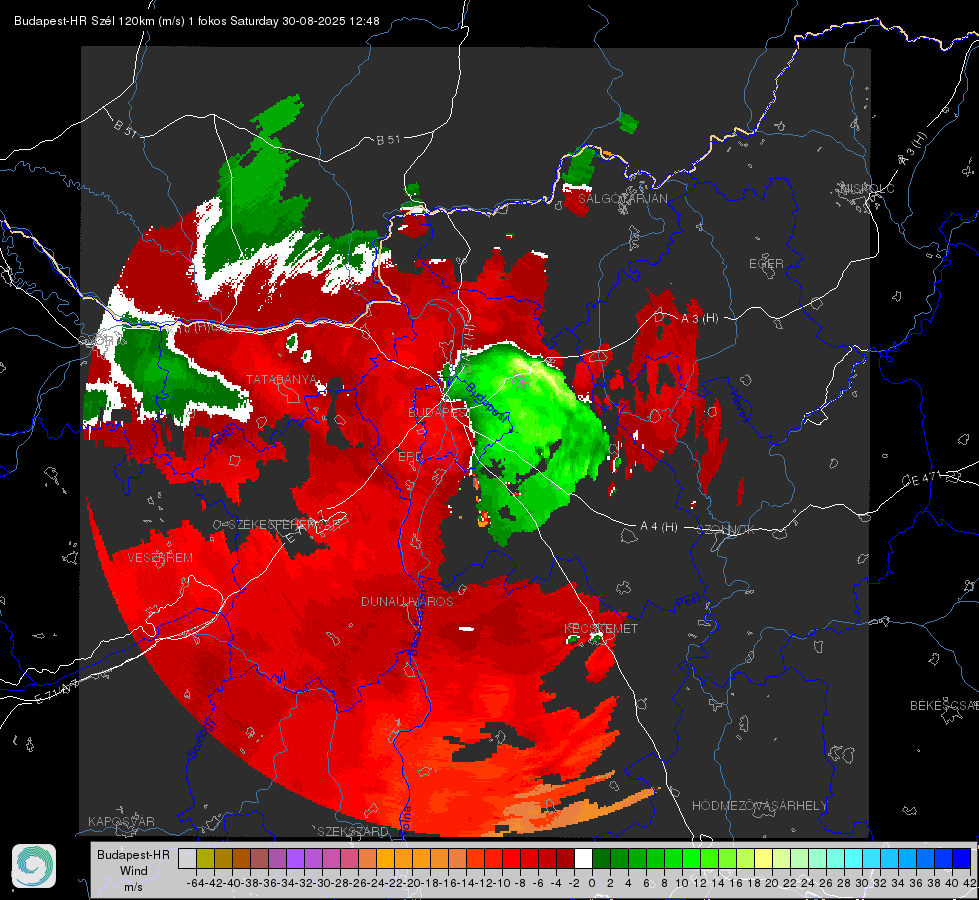
Task: Click the KAPOSVAR city label
Action: (x=121, y=821)
